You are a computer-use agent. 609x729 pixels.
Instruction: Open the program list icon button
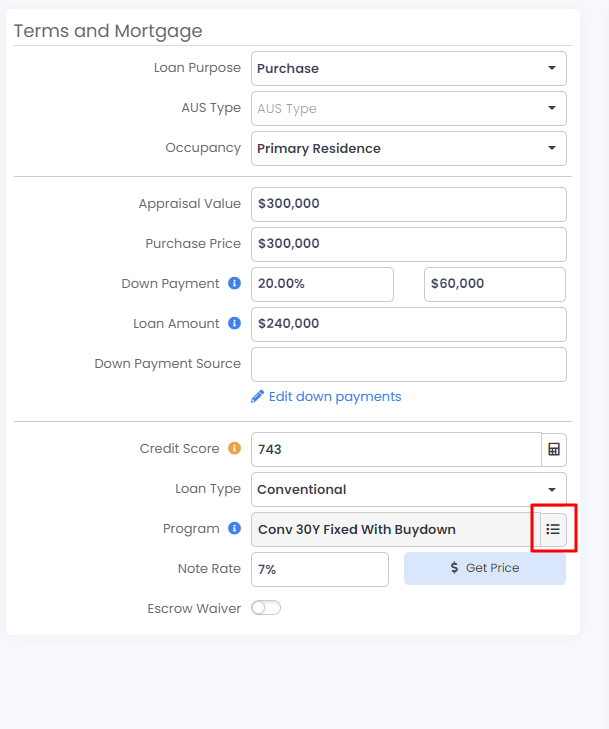(x=553, y=529)
